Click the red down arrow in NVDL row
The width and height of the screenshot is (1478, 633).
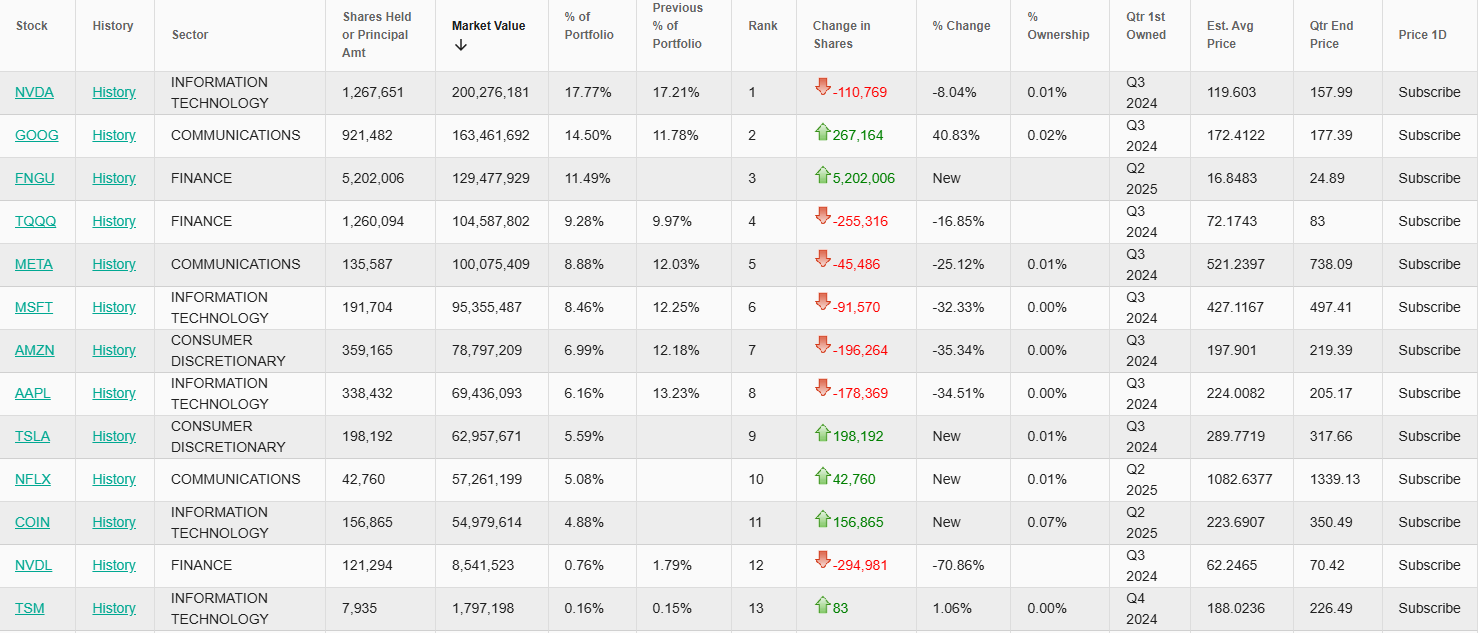tap(823, 560)
